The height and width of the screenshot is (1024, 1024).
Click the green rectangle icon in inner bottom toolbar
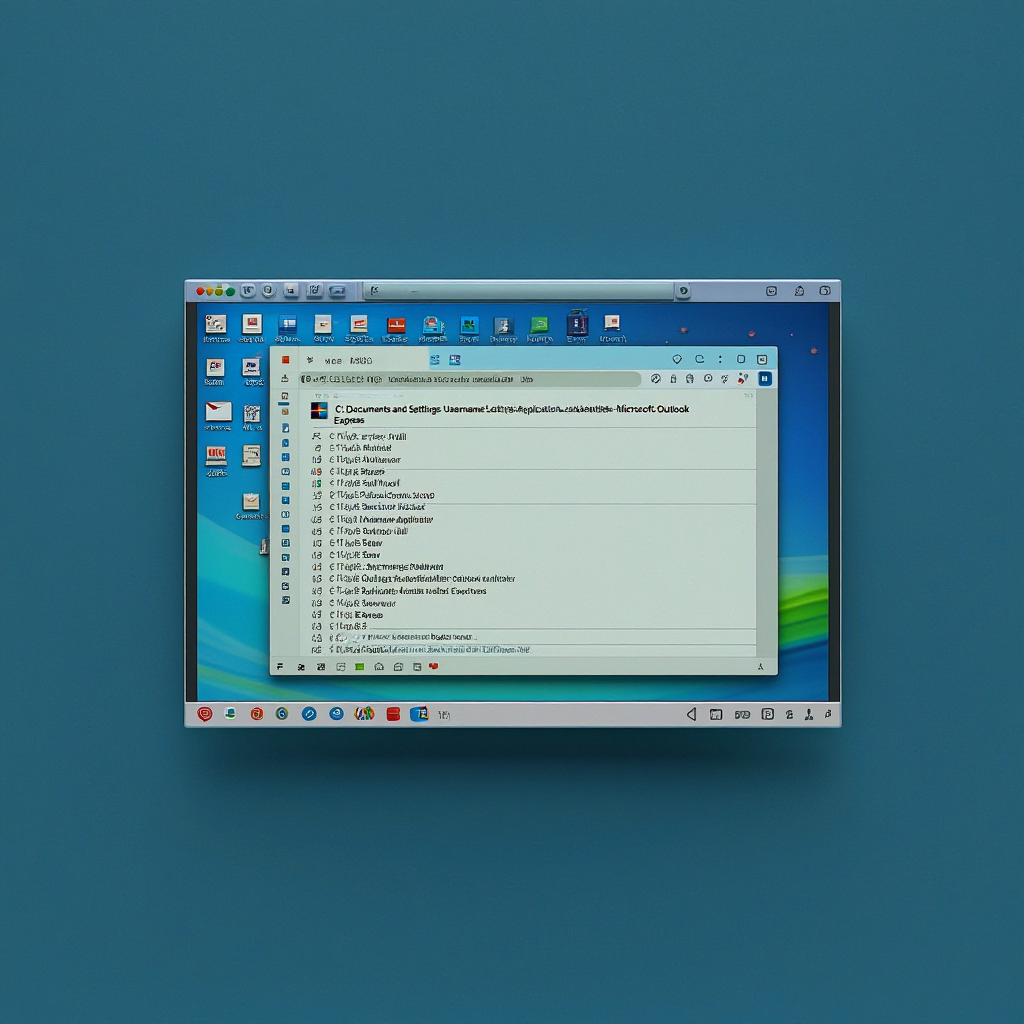click(x=359, y=667)
